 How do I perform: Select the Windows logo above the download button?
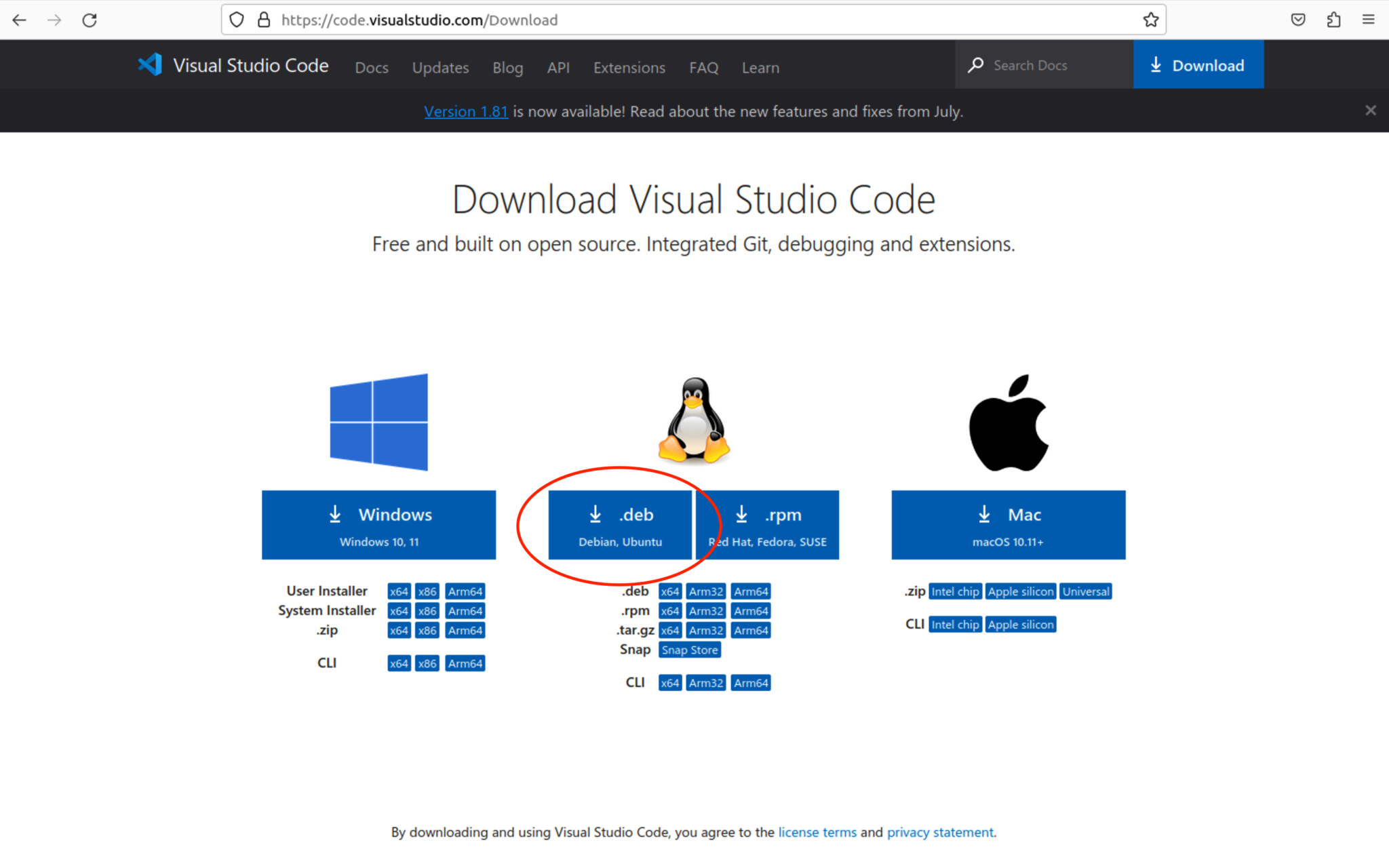click(378, 422)
